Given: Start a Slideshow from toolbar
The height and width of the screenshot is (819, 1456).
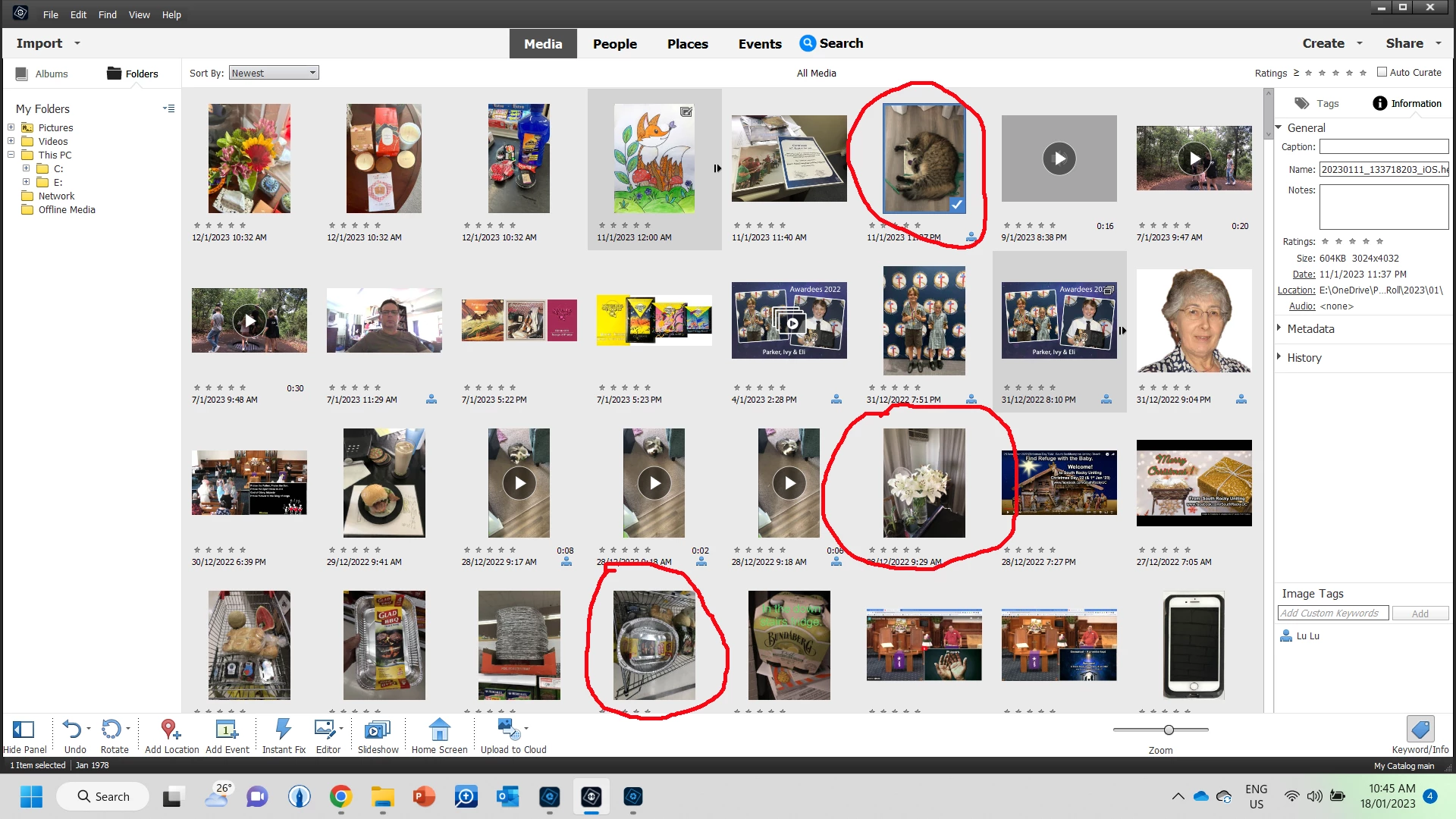Looking at the screenshot, I should pyautogui.click(x=377, y=730).
